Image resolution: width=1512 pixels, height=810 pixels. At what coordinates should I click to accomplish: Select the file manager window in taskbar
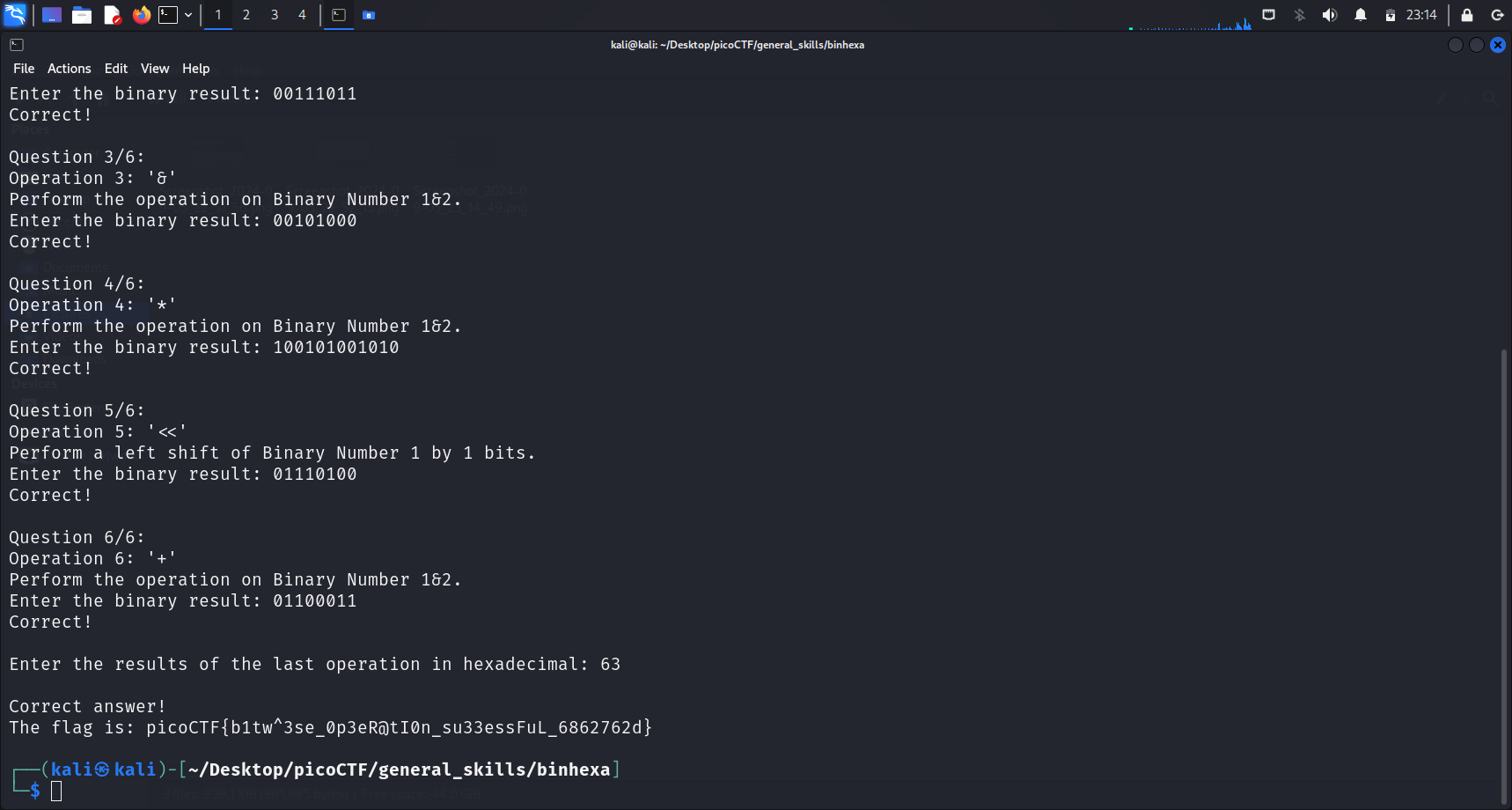pyautogui.click(x=369, y=15)
